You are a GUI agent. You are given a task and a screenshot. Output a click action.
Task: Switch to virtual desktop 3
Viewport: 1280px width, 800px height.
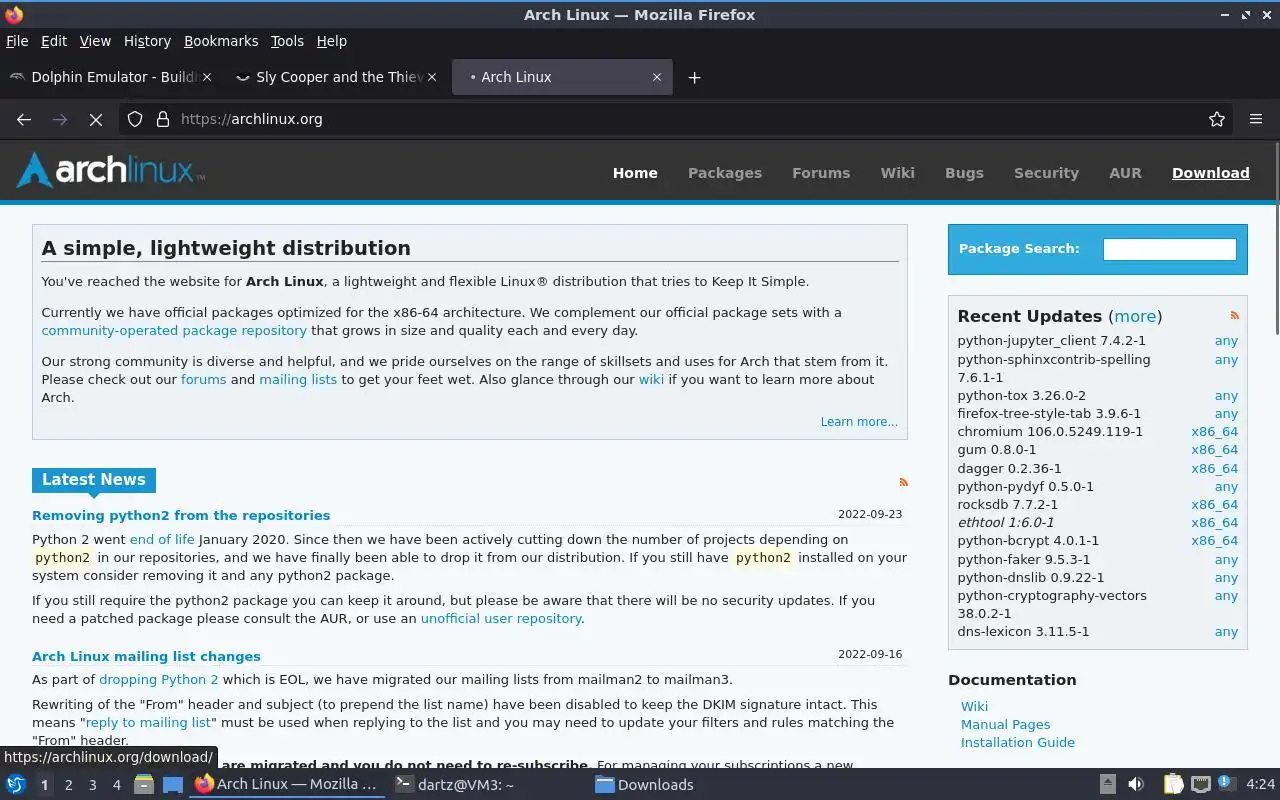point(92,785)
